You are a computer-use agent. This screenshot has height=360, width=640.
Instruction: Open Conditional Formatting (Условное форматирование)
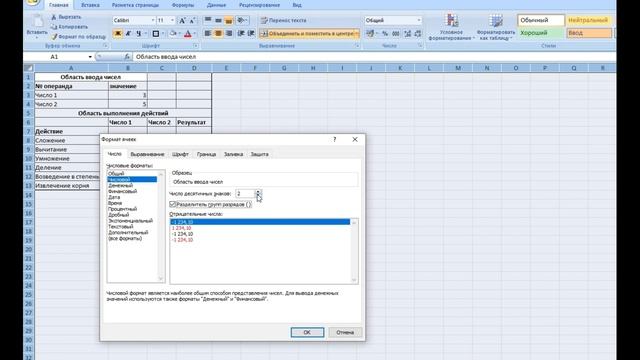click(451, 27)
